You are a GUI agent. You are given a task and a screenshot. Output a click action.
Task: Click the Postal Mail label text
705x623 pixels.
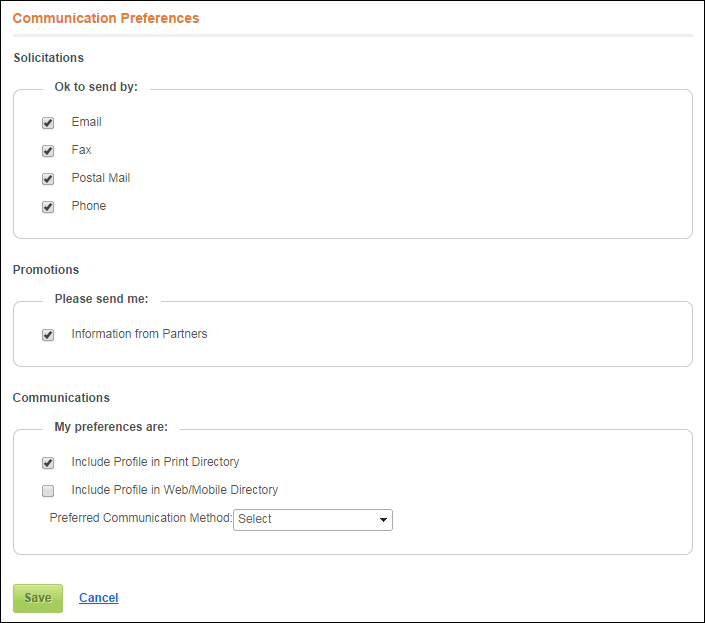point(101,178)
